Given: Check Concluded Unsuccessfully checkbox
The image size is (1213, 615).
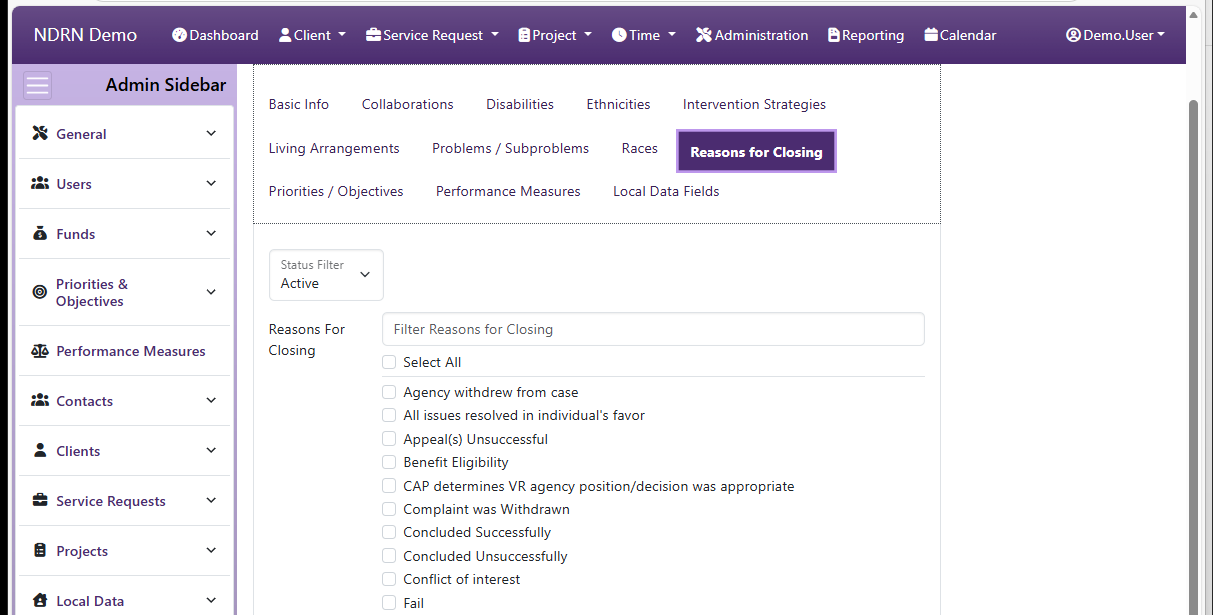Looking at the screenshot, I should (x=389, y=556).
